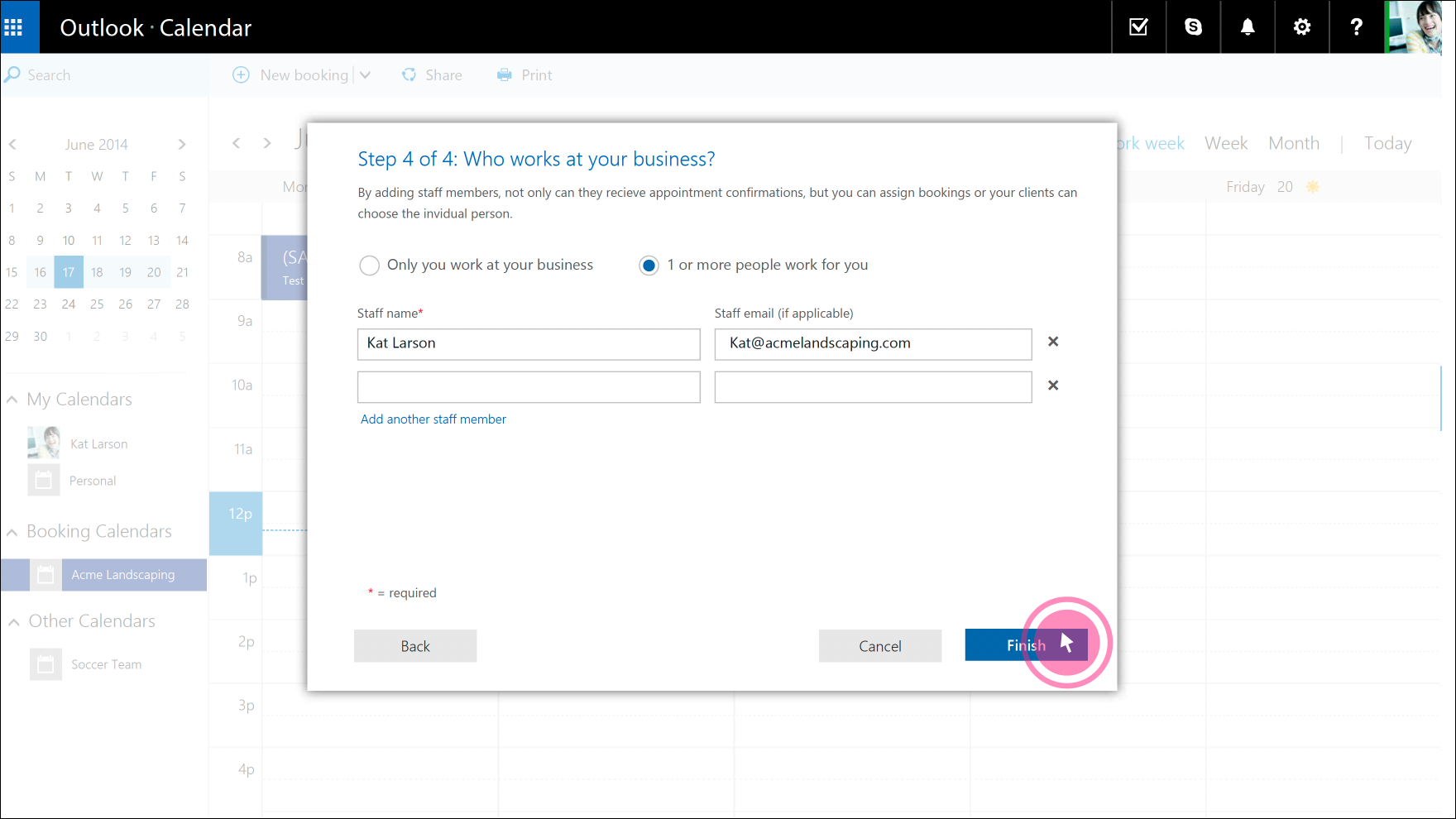Switch to Work week view
The image size is (1456, 819).
coord(1152,143)
